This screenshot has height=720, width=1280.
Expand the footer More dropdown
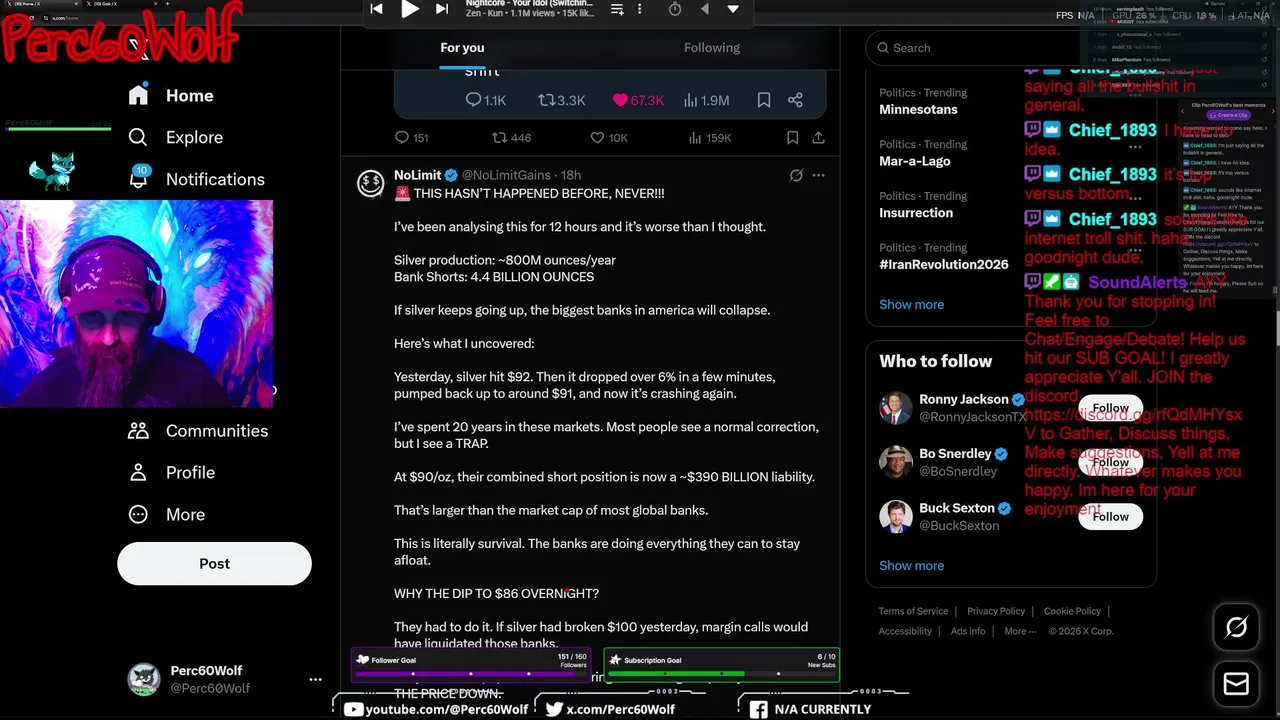(1020, 631)
